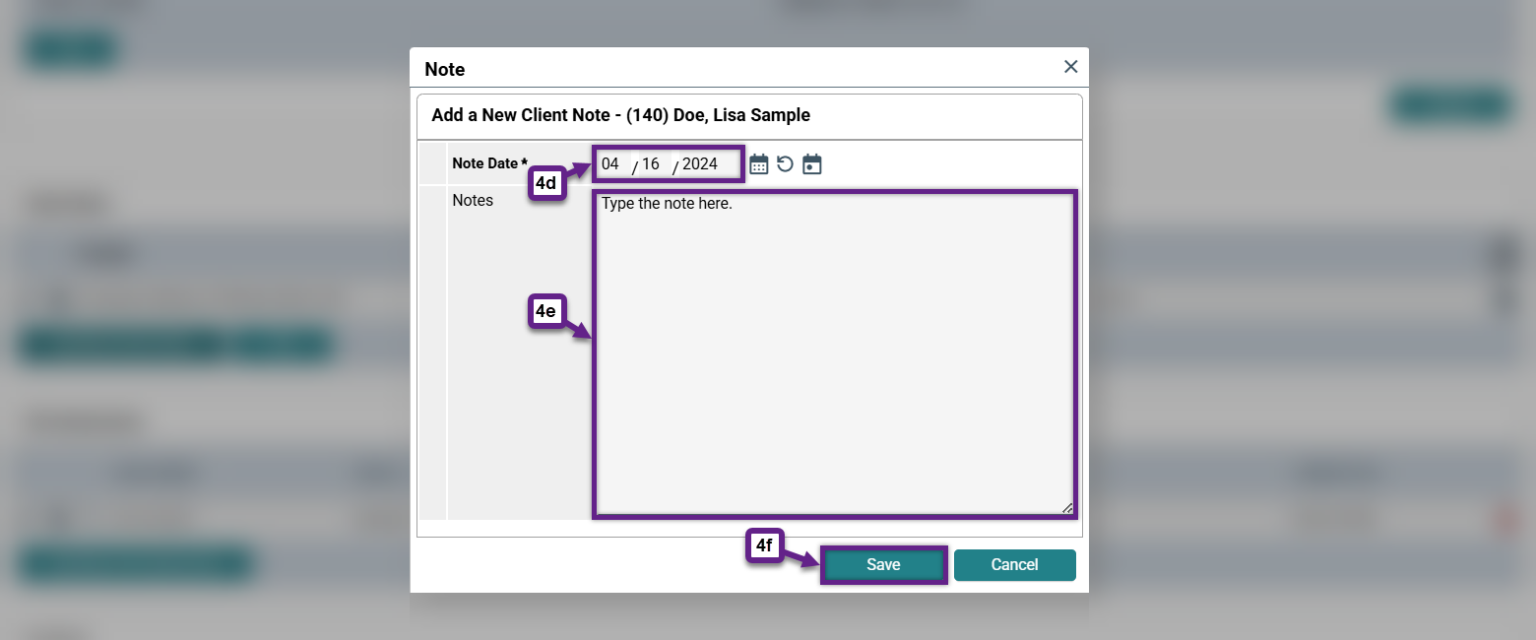Open the Note Date calendar picker
The height and width of the screenshot is (640, 1536).
[x=759, y=164]
